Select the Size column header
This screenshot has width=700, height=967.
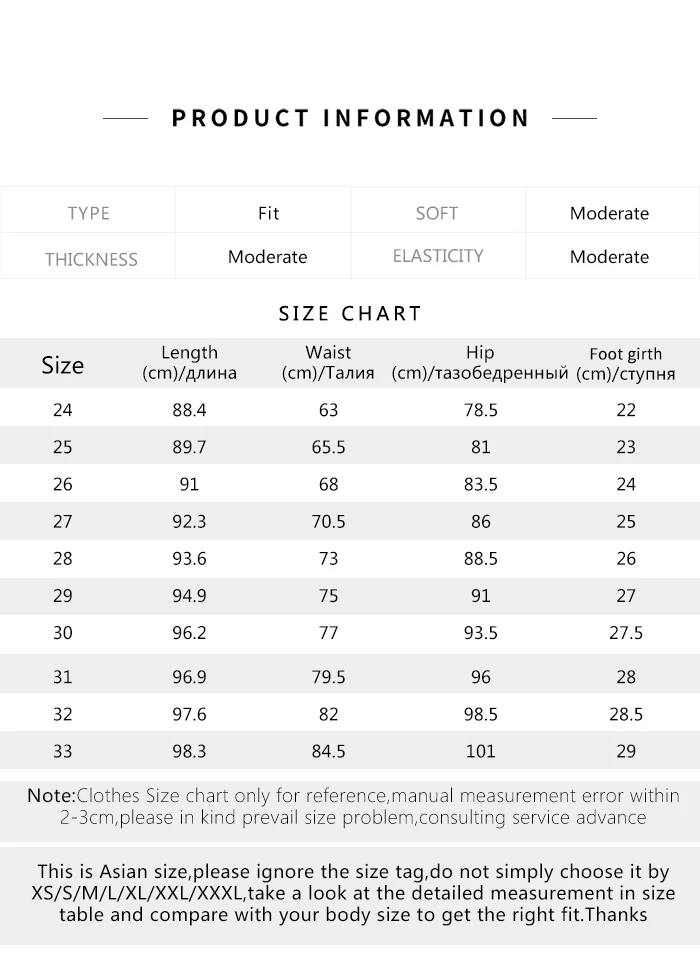point(62,364)
